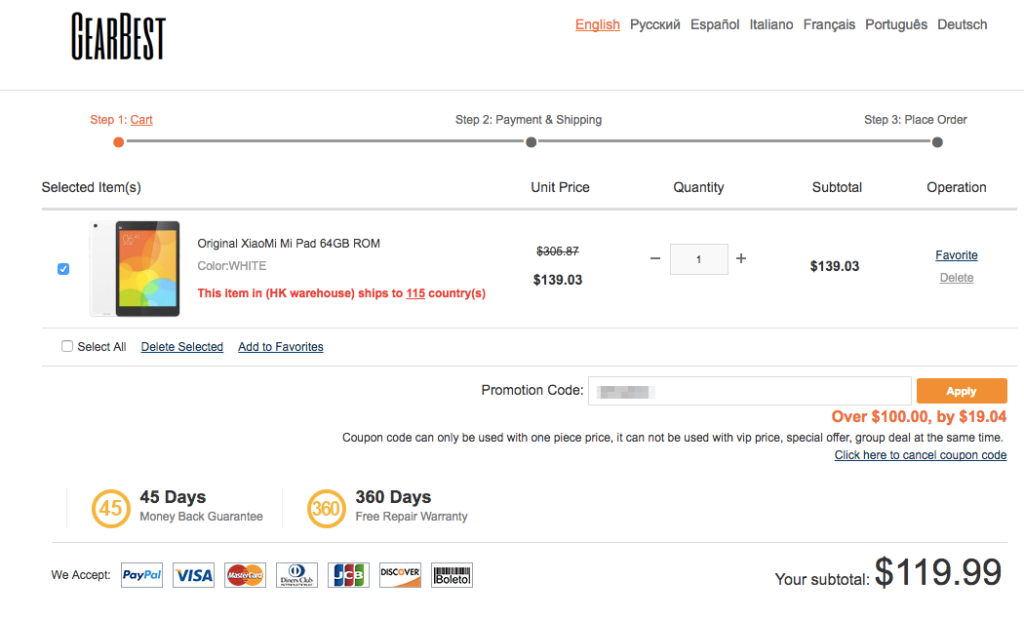Screen dimensions: 1024x618
Task: Click 'Click here to cancel coupon code'
Action: 920,455
